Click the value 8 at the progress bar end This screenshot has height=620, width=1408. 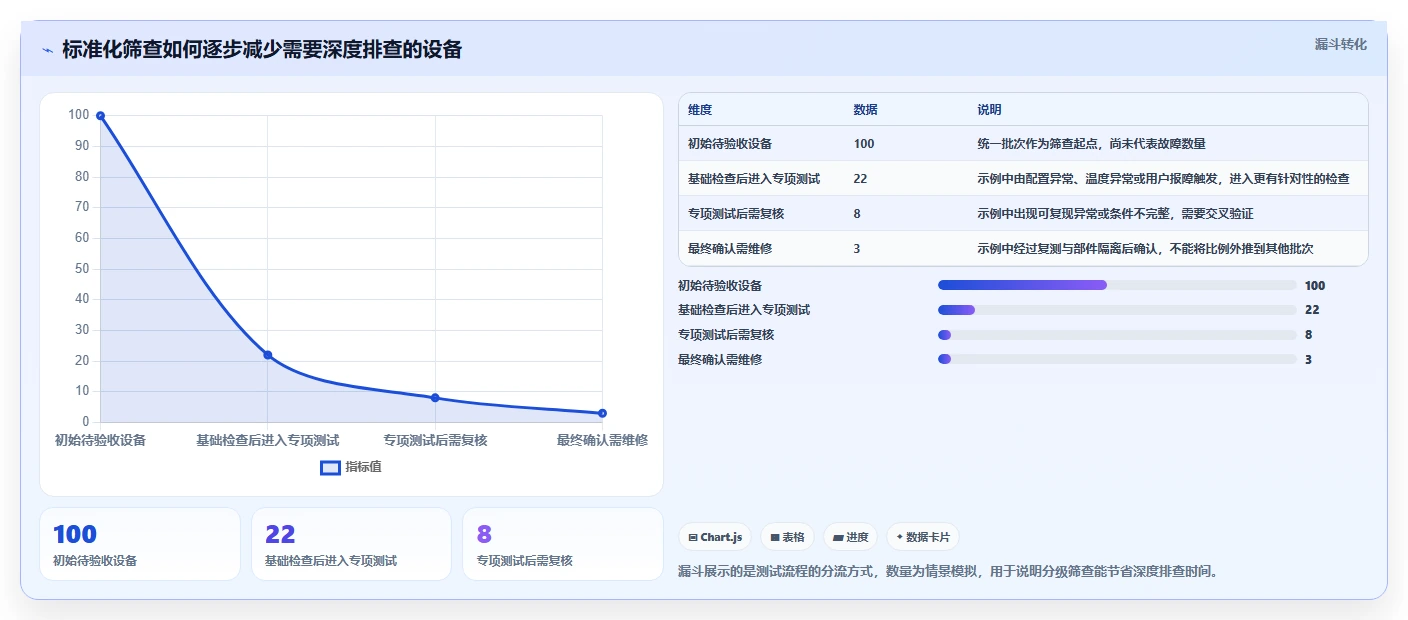click(1308, 335)
